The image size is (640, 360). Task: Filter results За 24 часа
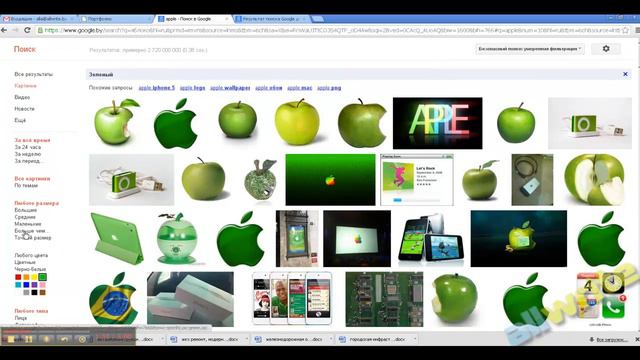(28, 147)
